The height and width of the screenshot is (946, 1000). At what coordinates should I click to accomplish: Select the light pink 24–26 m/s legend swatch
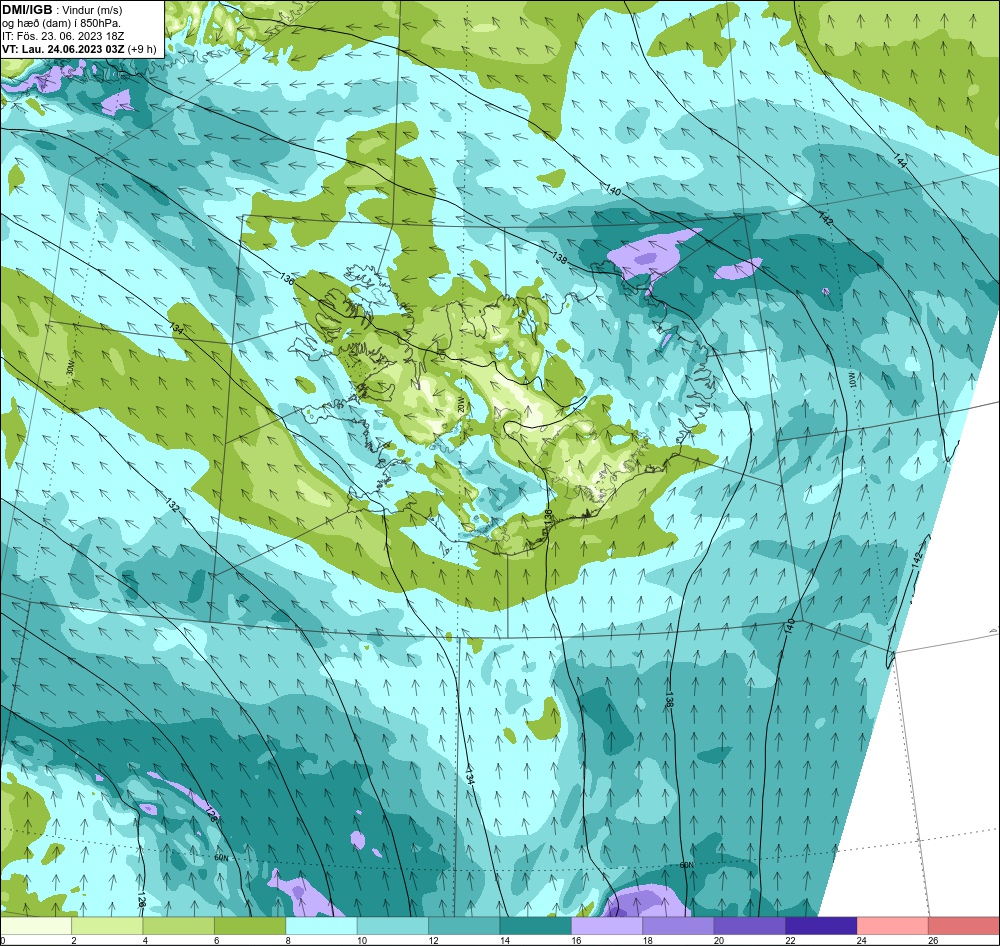tap(893, 926)
